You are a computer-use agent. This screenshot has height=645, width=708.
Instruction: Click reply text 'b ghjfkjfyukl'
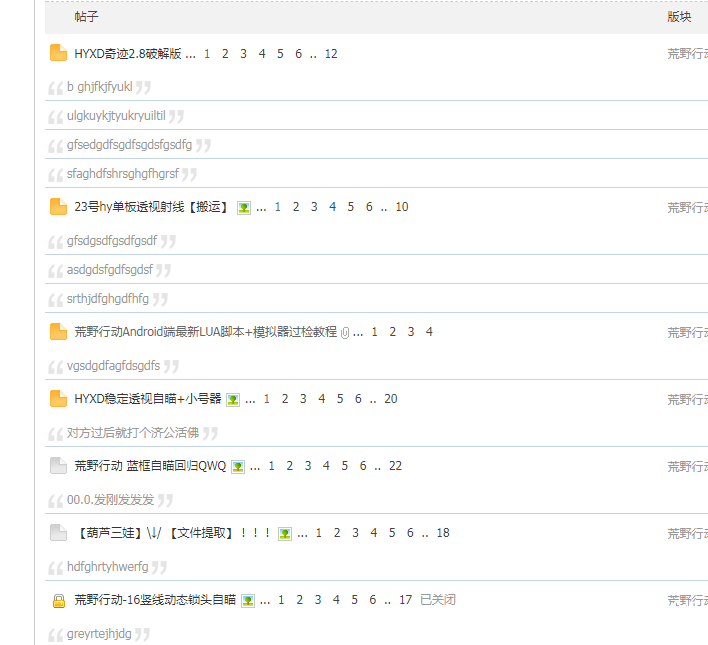[x=100, y=87]
